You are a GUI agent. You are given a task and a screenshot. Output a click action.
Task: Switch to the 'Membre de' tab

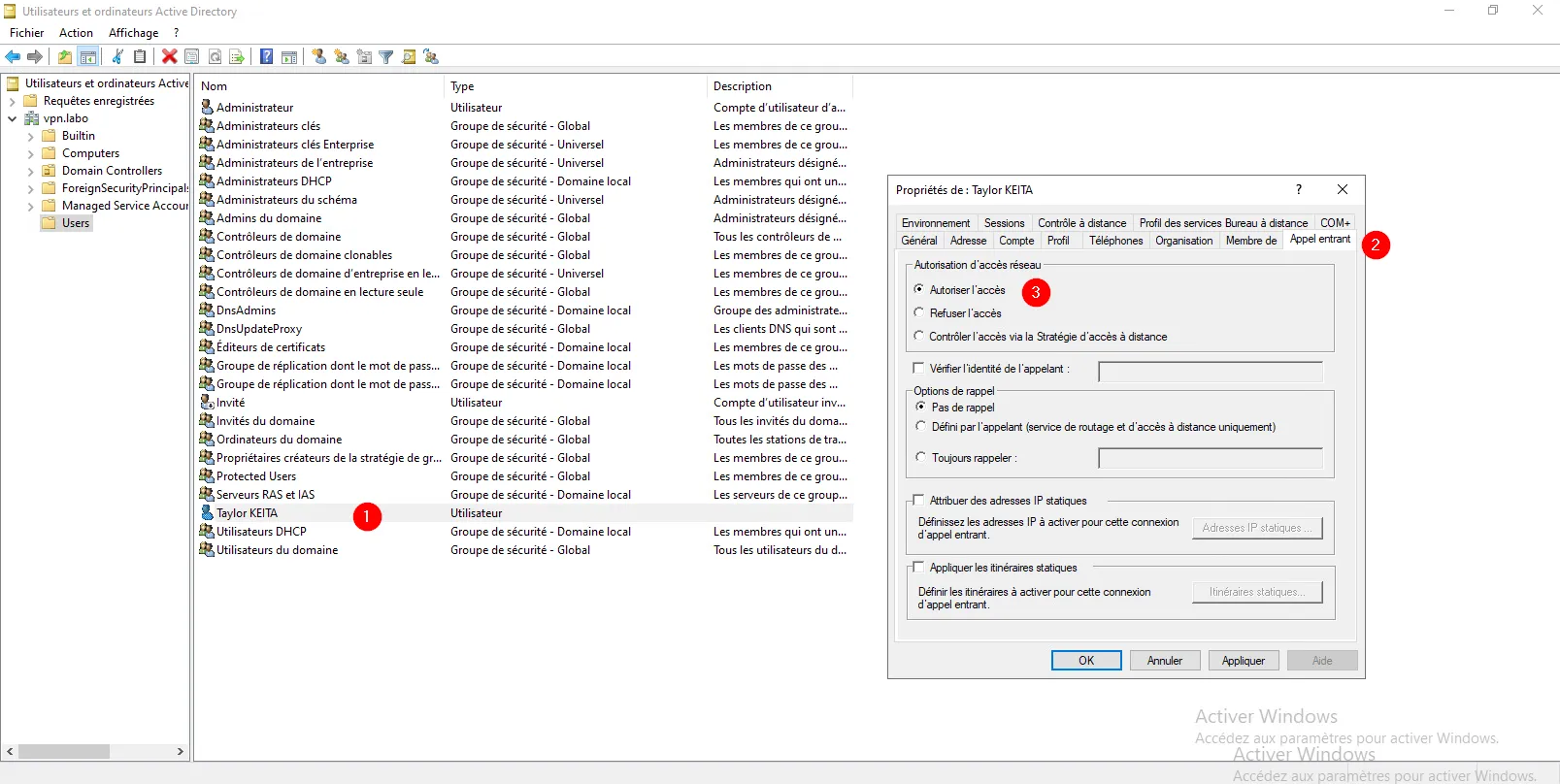pyautogui.click(x=1250, y=241)
